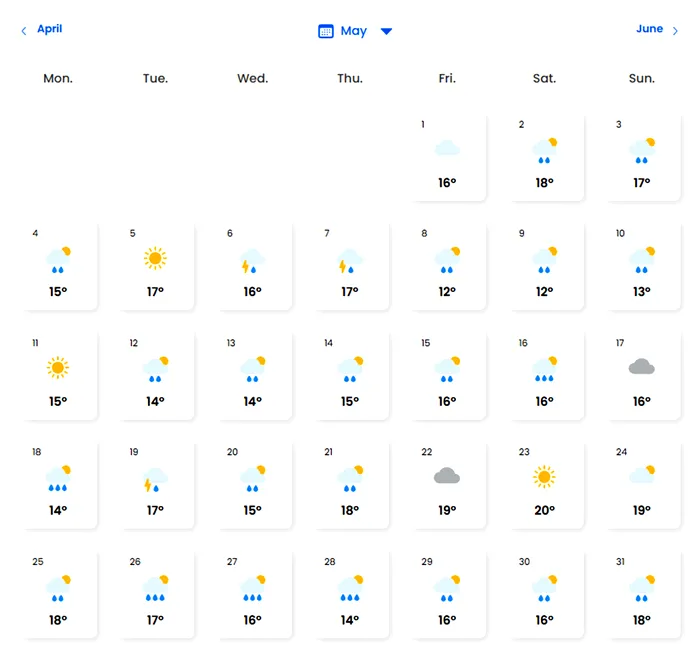Go to next month June
The width and height of the screenshot is (700, 650).
tap(649, 29)
